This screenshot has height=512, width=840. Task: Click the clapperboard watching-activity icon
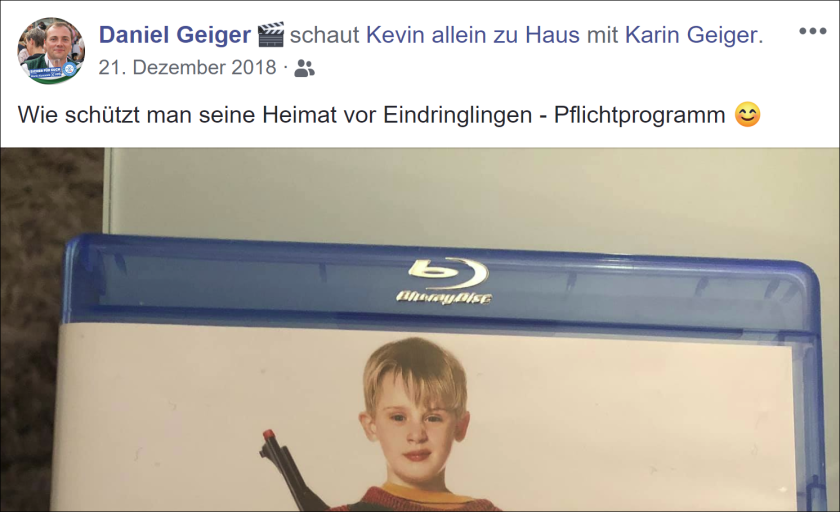(271, 35)
